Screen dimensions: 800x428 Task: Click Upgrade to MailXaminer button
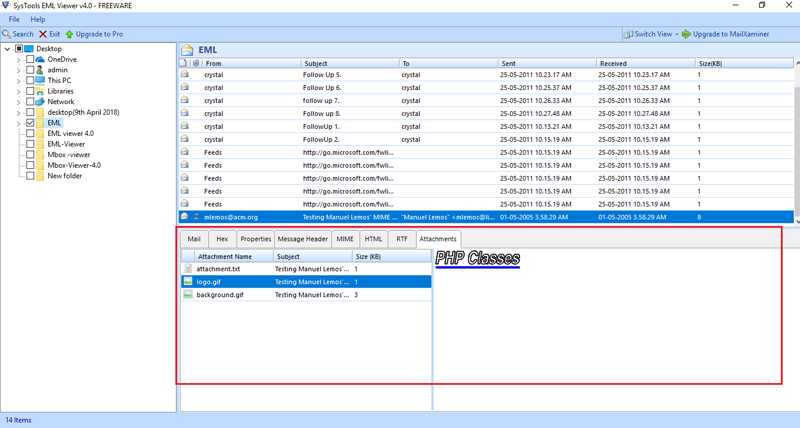725,34
